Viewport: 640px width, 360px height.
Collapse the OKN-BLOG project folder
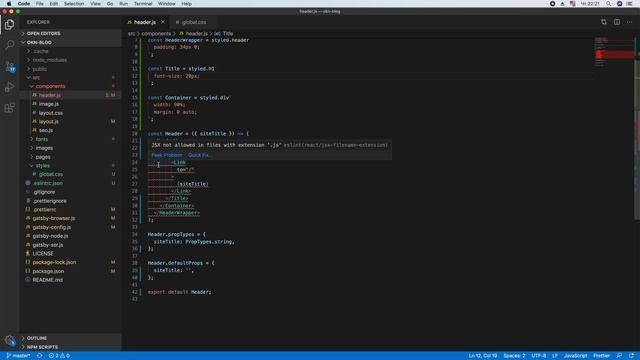click(x=71, y=42)
